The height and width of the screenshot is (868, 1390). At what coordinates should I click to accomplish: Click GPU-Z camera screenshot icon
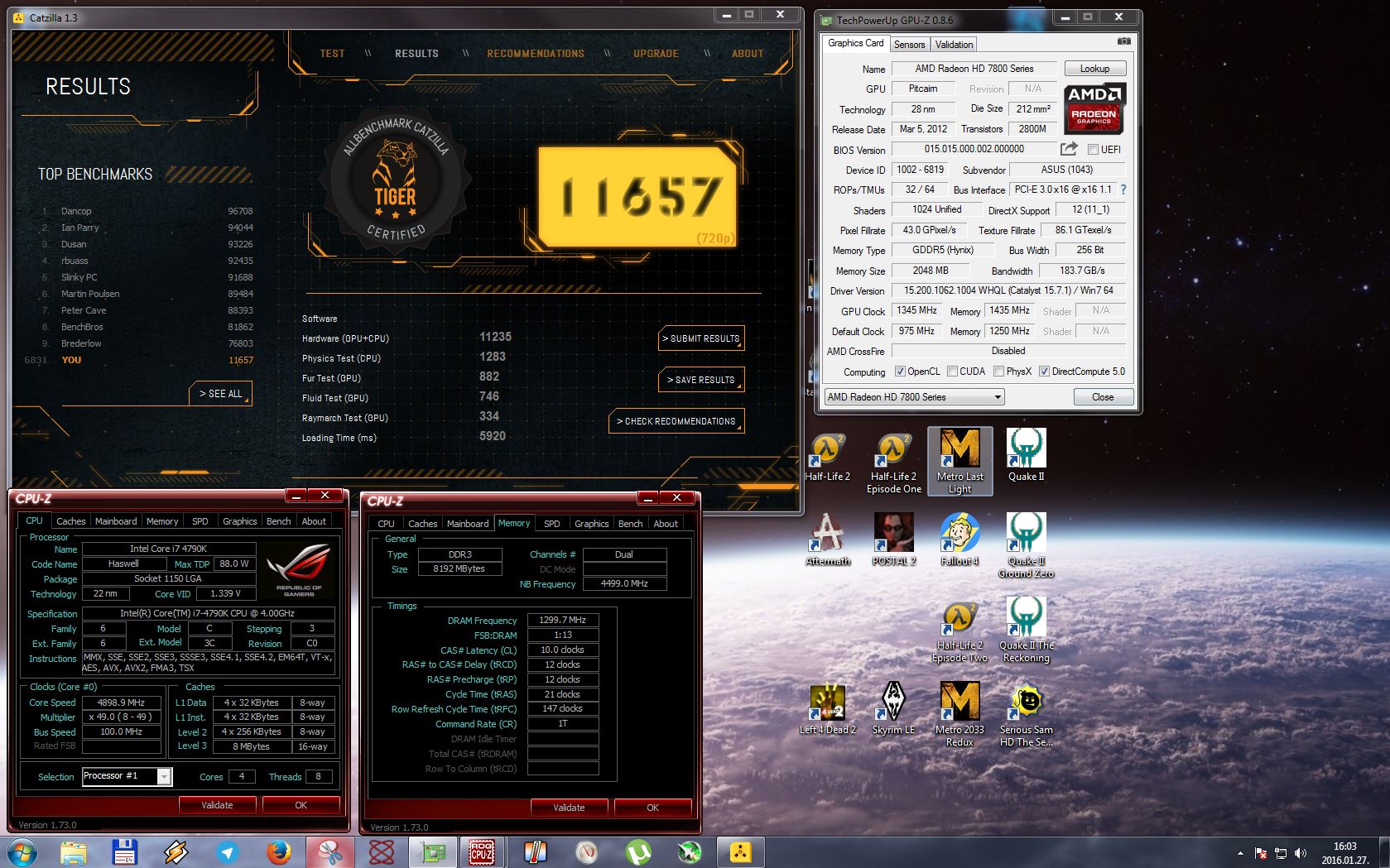[x=1123, y=41]
